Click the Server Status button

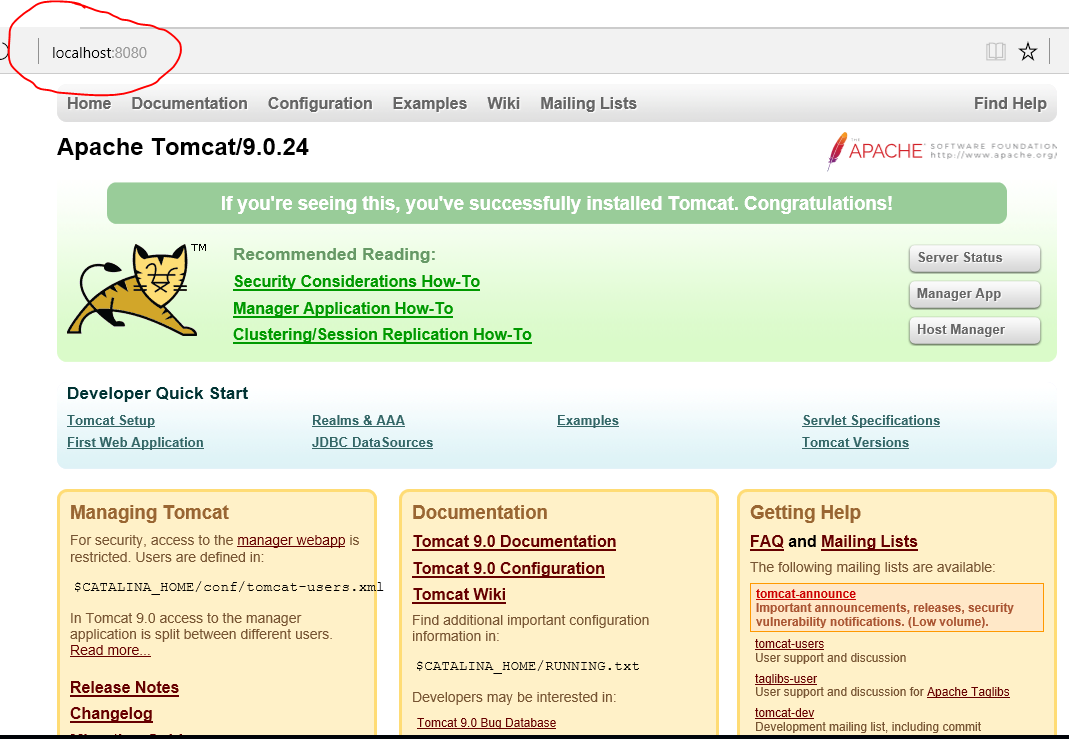(x=974, y=258)
